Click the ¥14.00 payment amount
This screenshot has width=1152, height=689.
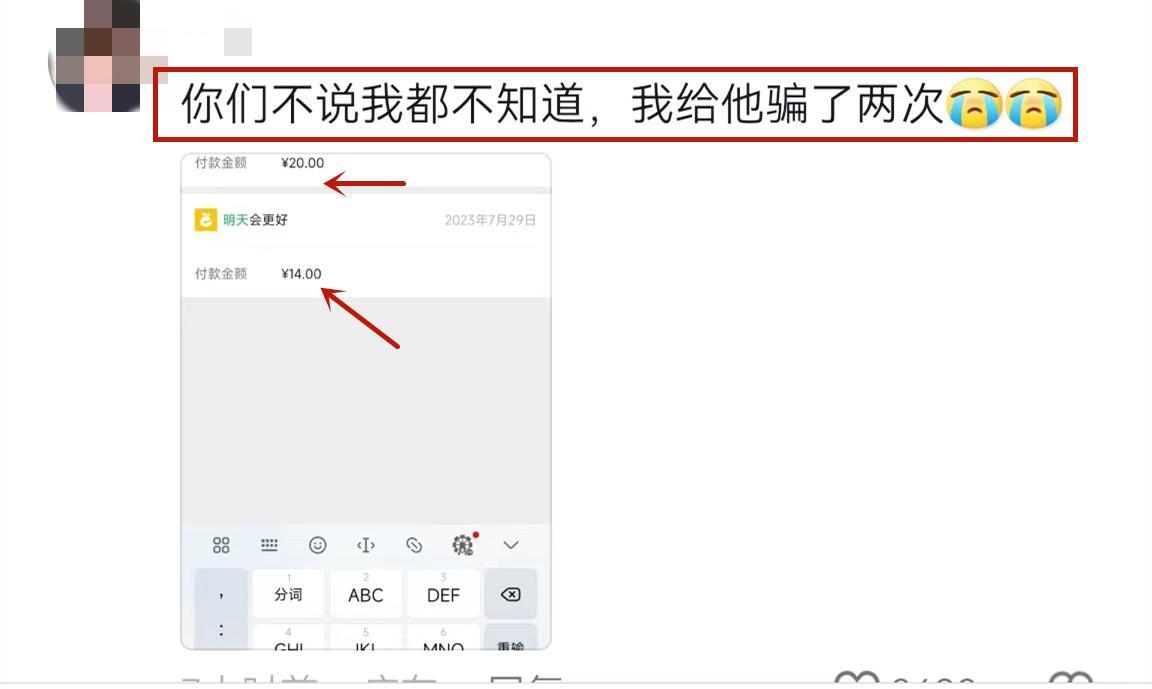tap(301, 274)
